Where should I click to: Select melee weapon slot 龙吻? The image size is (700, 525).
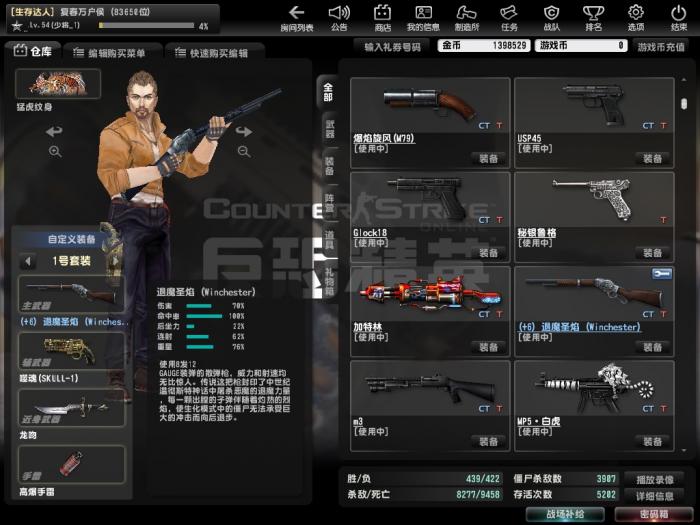[71, 408]
